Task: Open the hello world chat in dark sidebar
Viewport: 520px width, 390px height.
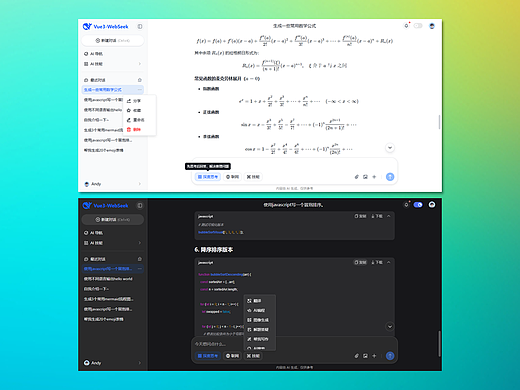Action: tap(113, 279)
